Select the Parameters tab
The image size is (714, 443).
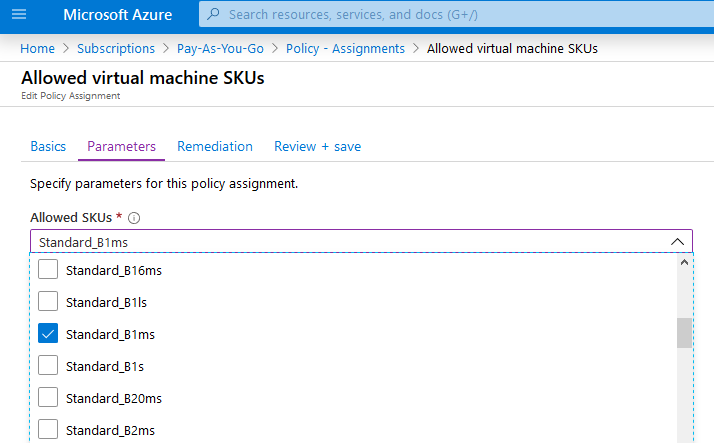[121, 146]
